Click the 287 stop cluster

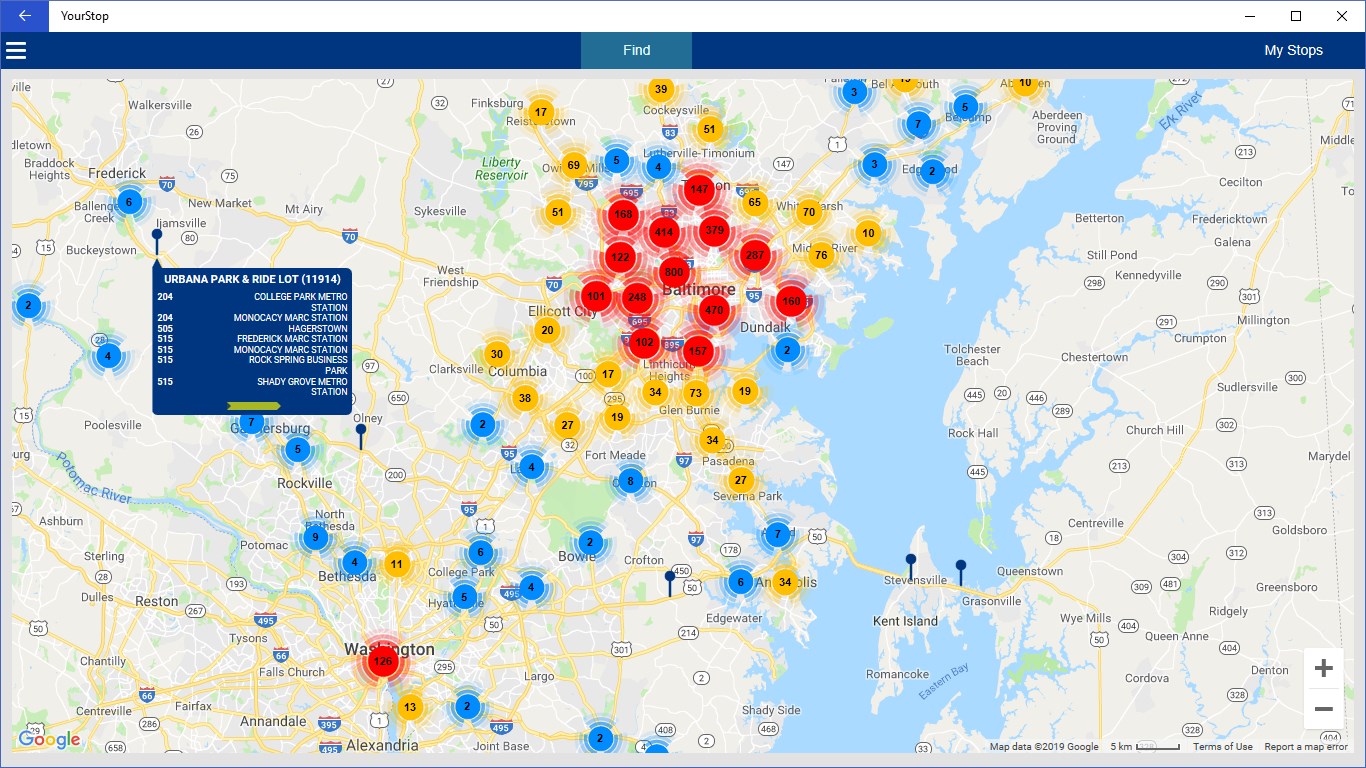[x=755, y=255]
